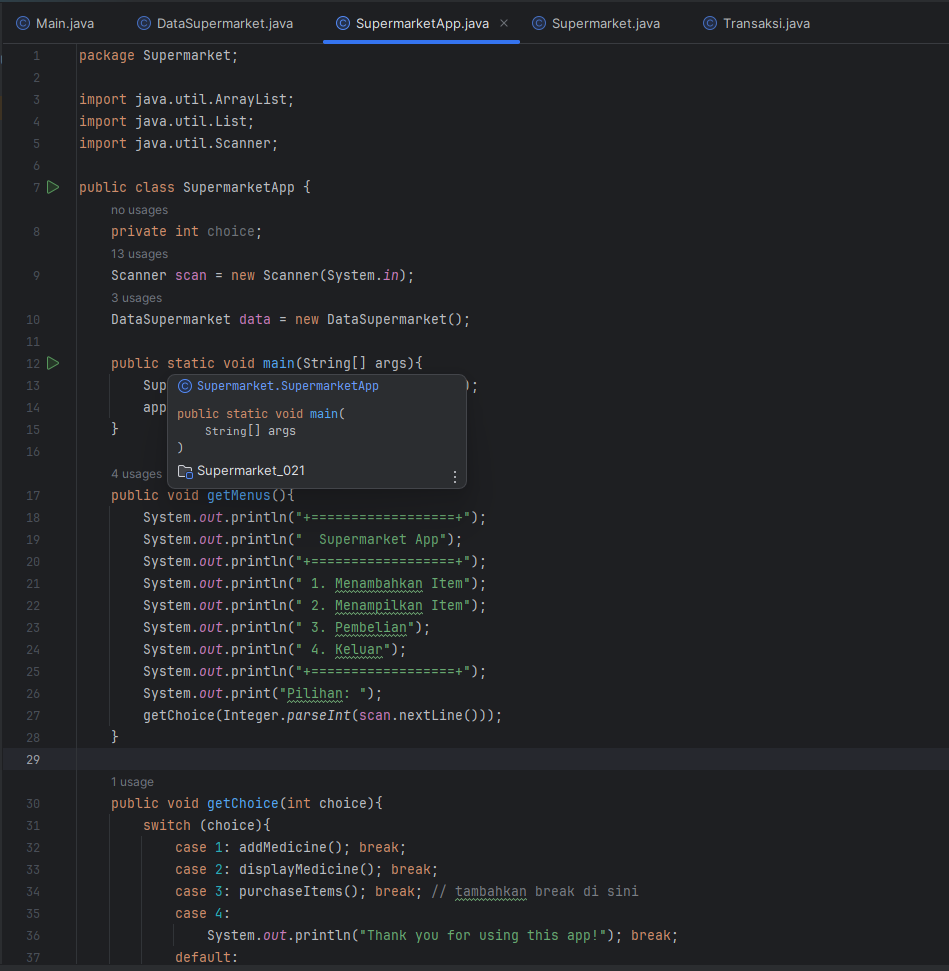Click the run icon next to the main method
The width and height of the screenshot is (949, 971).
[x=53, y=363]
